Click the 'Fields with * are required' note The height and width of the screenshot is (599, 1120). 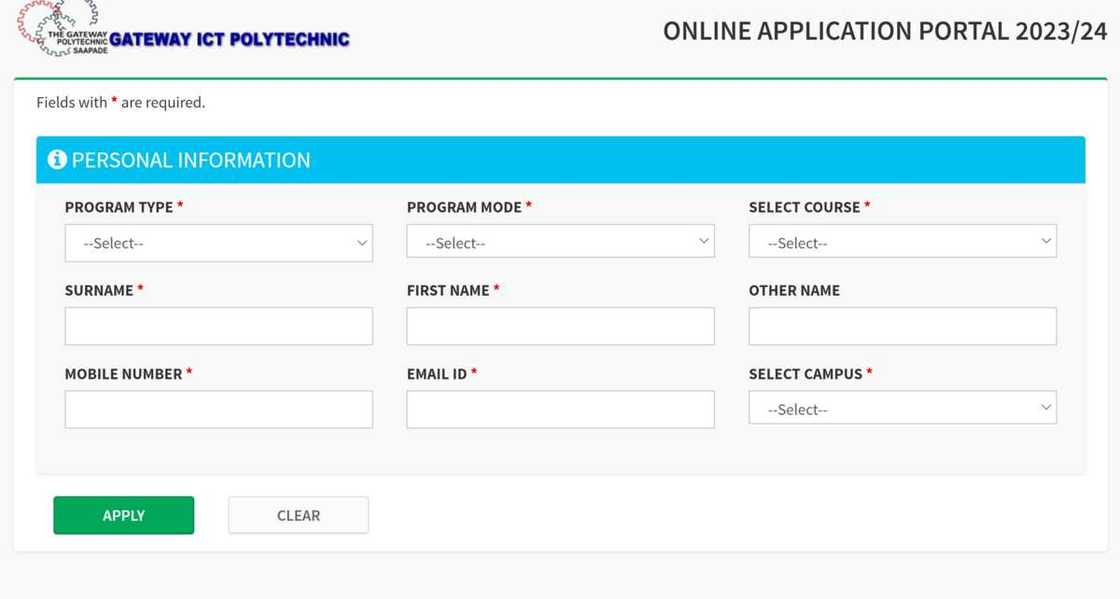click(x=120, y=102)
